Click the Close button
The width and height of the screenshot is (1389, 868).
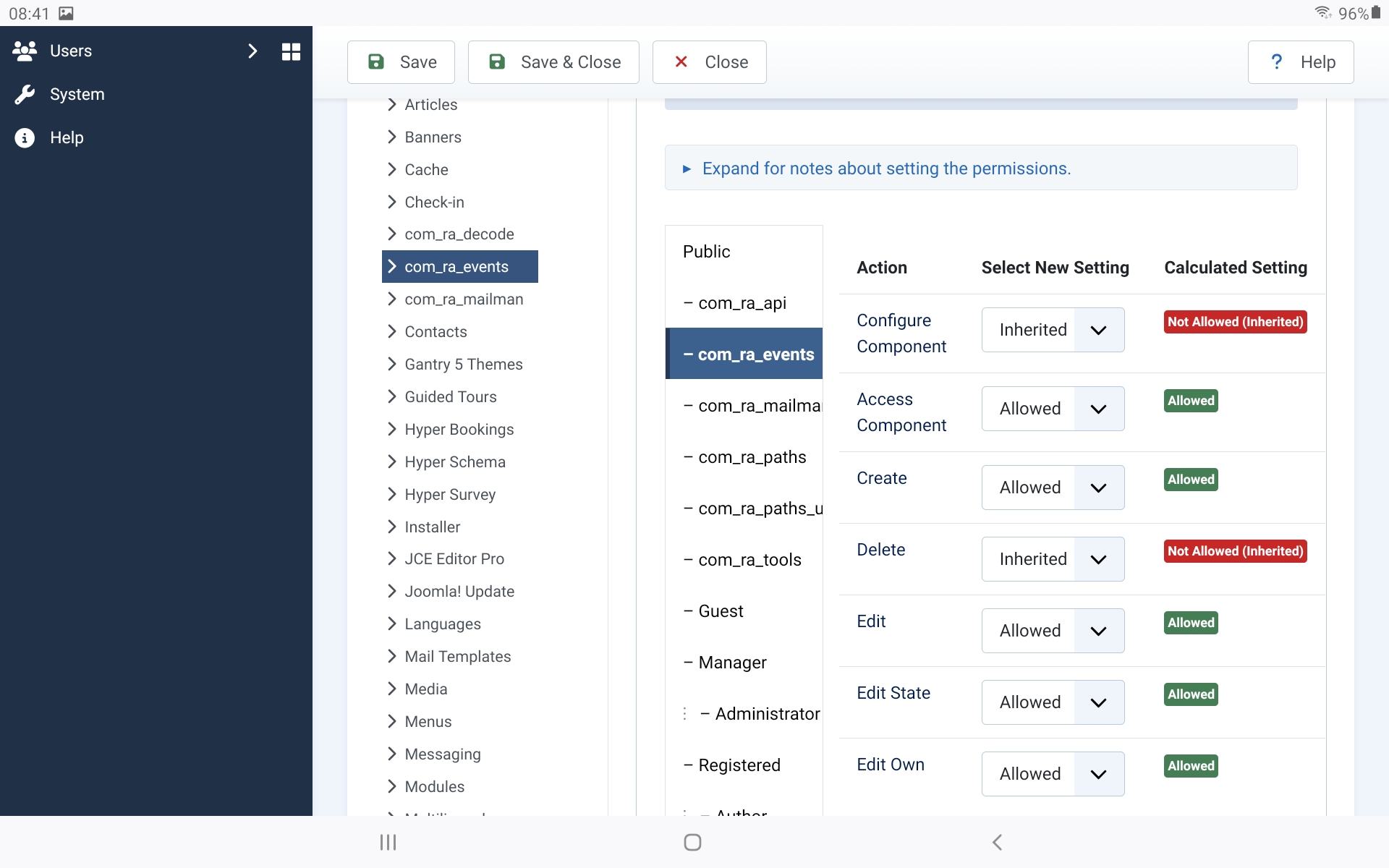[709, 62]
